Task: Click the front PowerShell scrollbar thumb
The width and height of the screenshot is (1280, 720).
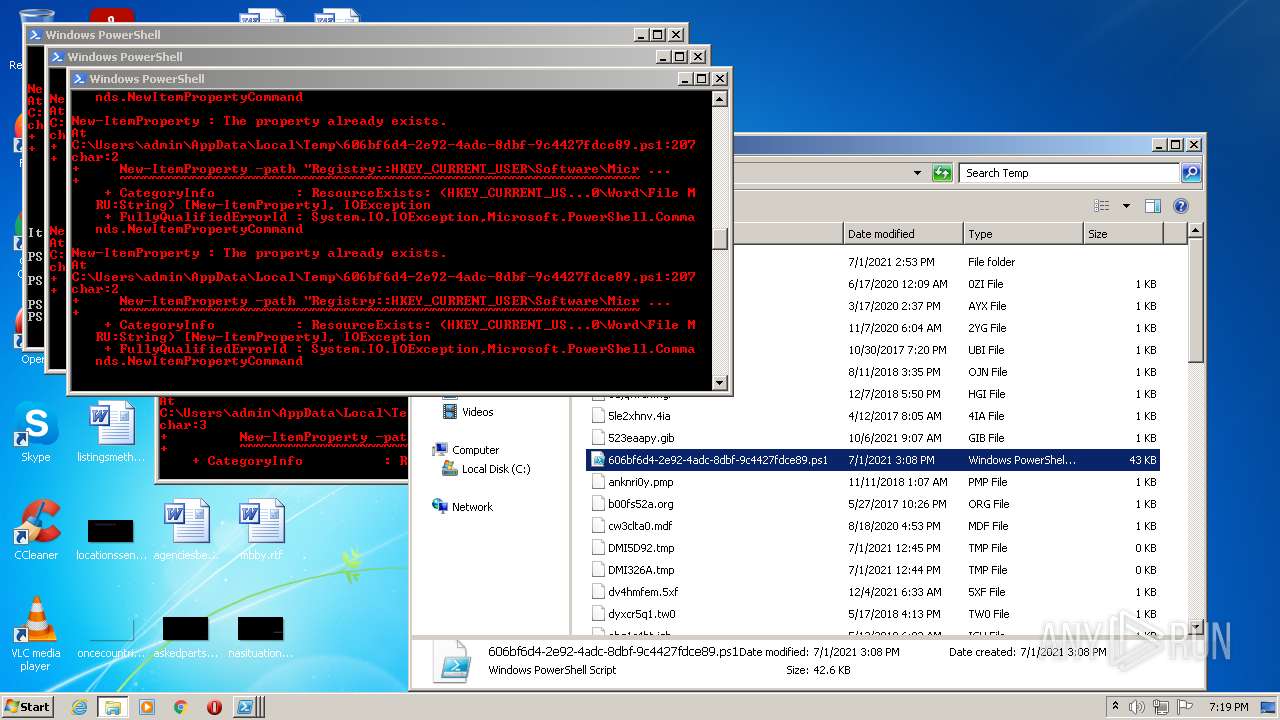Action: [x=720, y=238]
